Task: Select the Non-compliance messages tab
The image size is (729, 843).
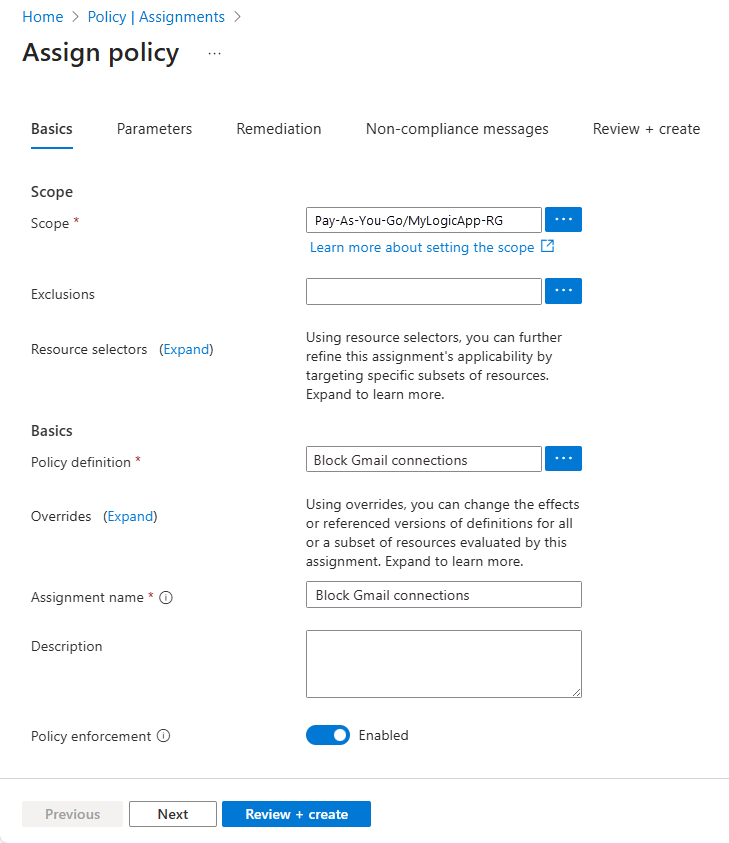Action: pyautogui.click(x=456, y=128)
